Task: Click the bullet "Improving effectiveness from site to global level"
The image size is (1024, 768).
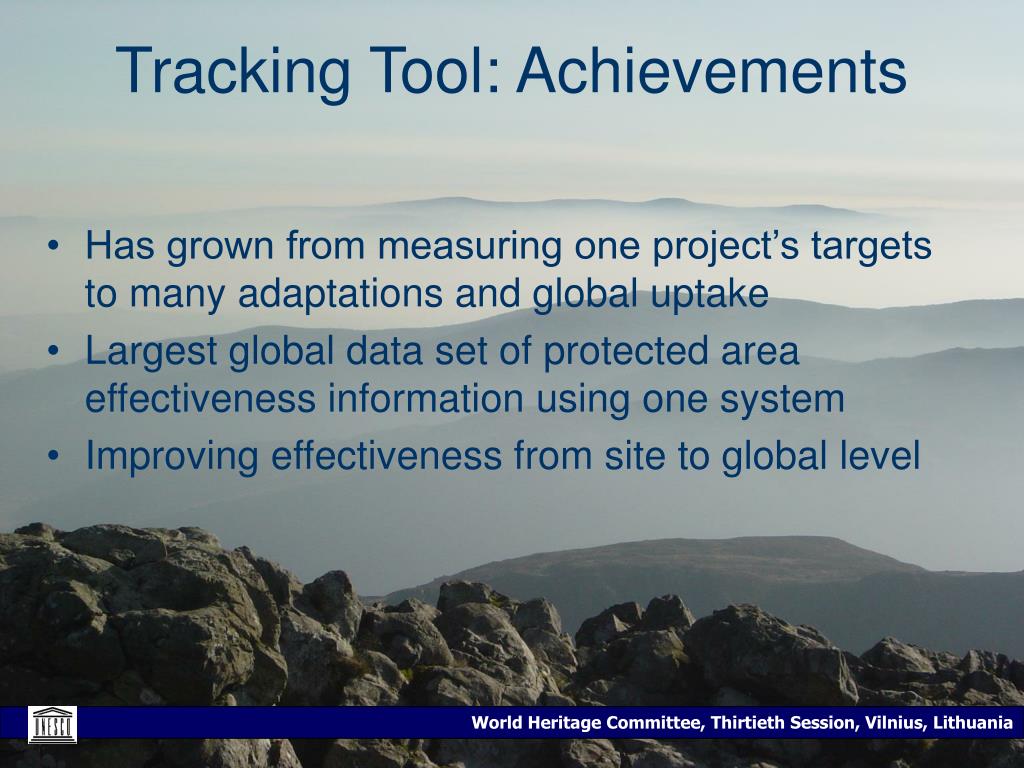Action: [x=503, y=455]
